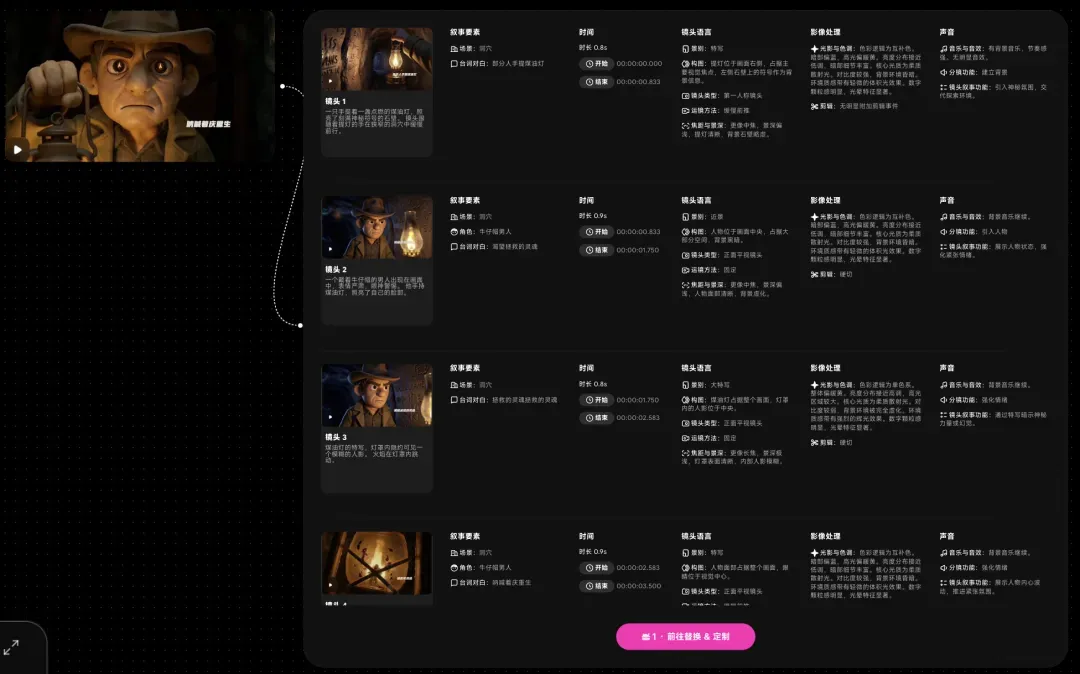Image resolution: width=1080 pixels, height=674 pixels.
Task: Click the 结束 end-time button for 镜头 3
Action: pyautogui.click(x=596, y=418)
